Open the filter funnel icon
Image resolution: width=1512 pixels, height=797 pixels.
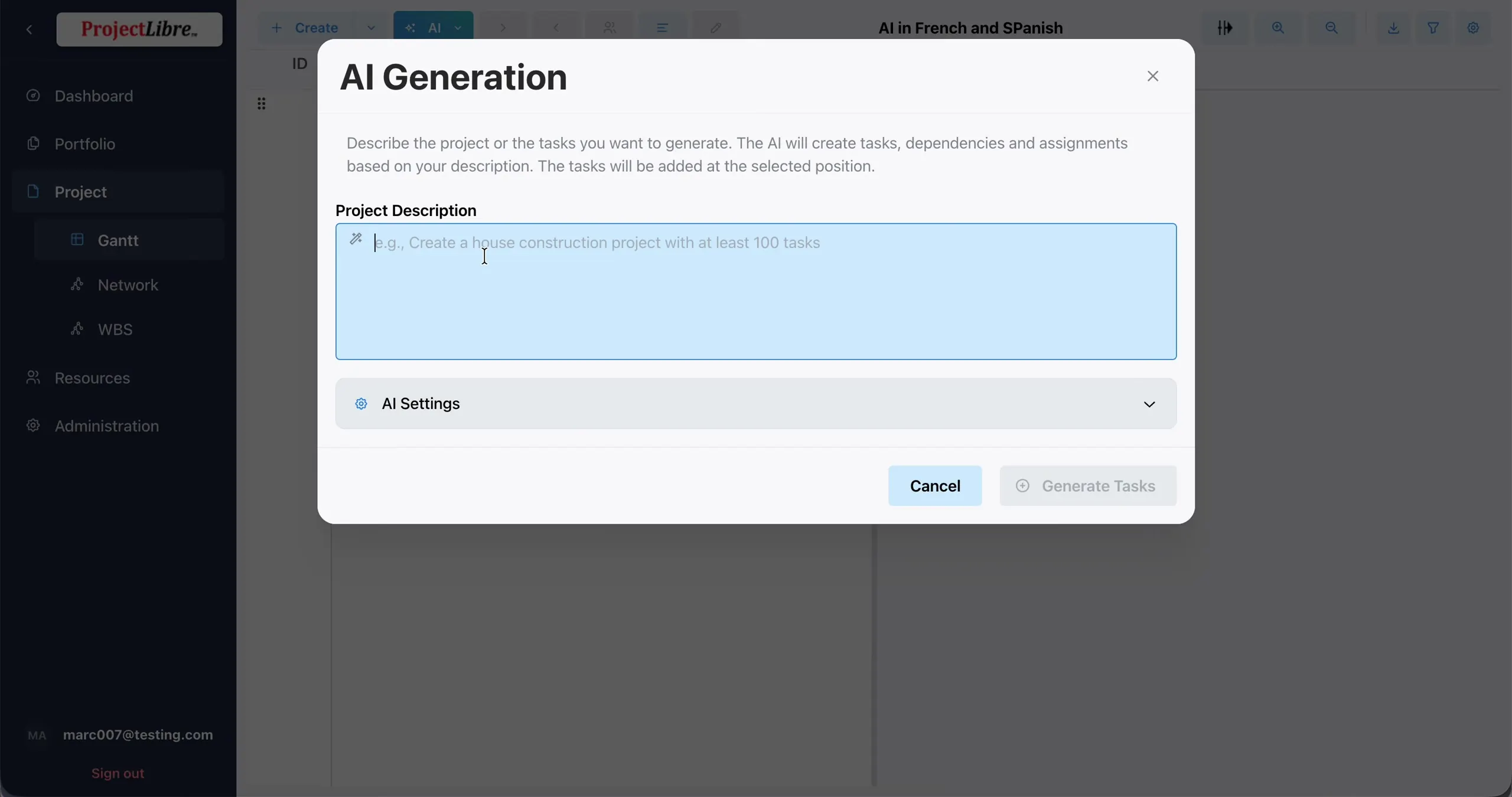pyautogui.click(x=1433, y=28)
